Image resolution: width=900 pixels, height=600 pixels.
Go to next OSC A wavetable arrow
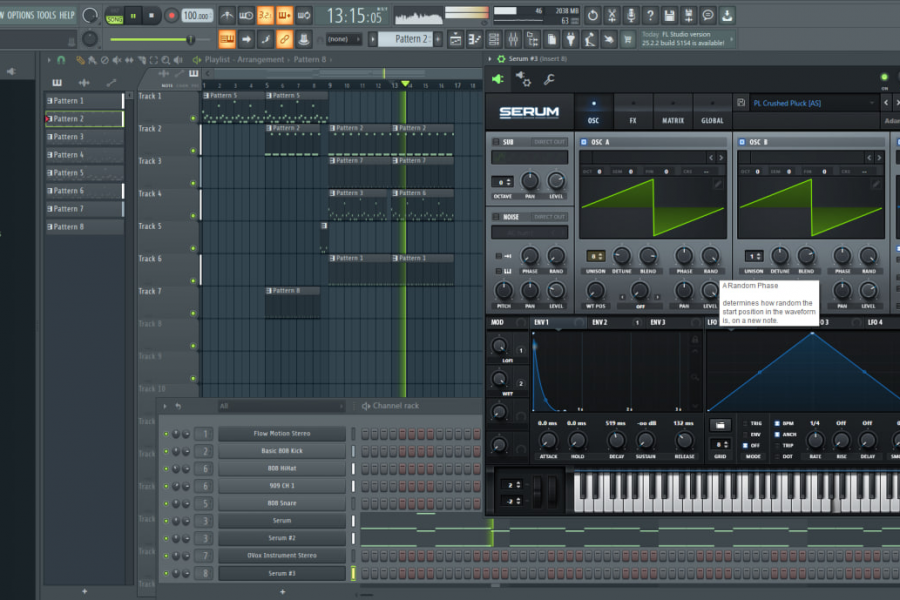[x=721, y=157]
